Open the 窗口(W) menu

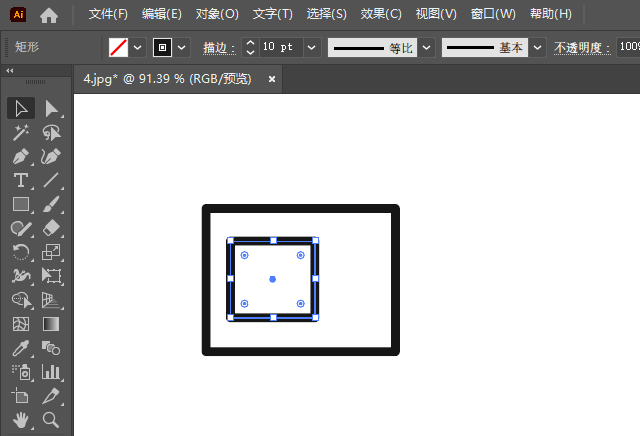(493, 14)
